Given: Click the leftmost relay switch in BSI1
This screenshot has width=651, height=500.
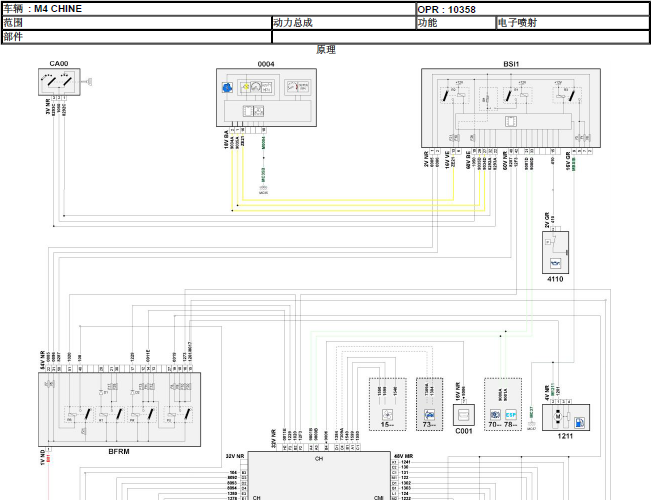Looking at the screenshot, I should click(445, 96).
